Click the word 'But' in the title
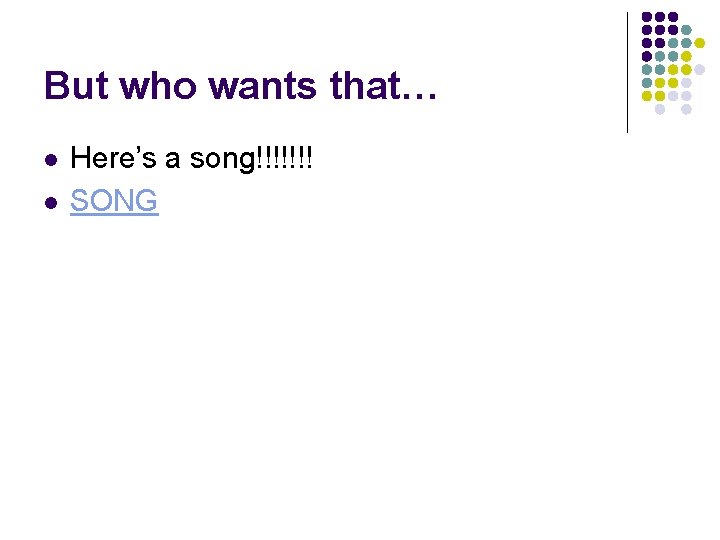This screenshot has width=720, height=540. coord(77,86)
